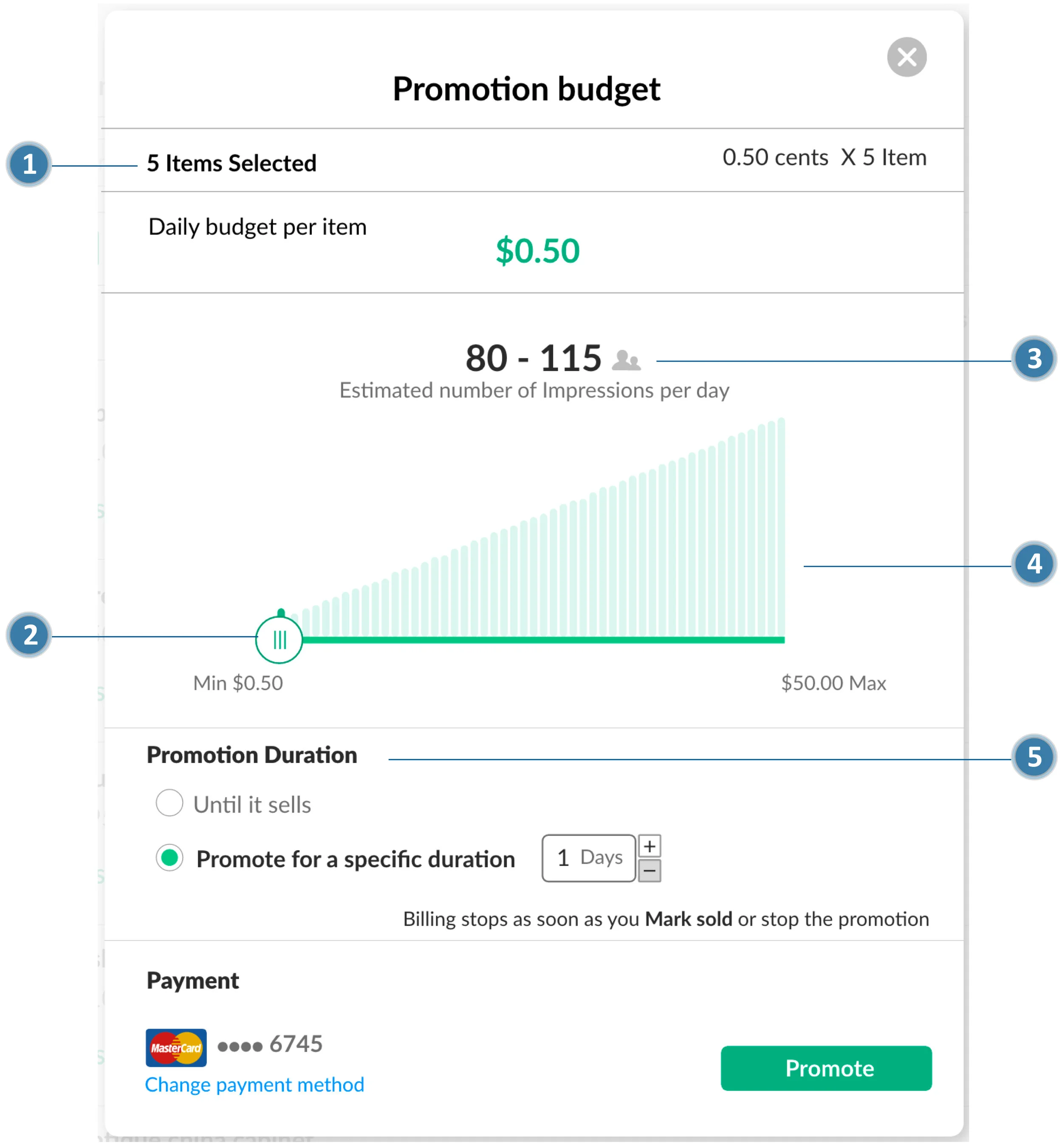This screenshot has height=1148, width=1062.
Task: Click the green slider handle
Action: (x=279, y=639)
